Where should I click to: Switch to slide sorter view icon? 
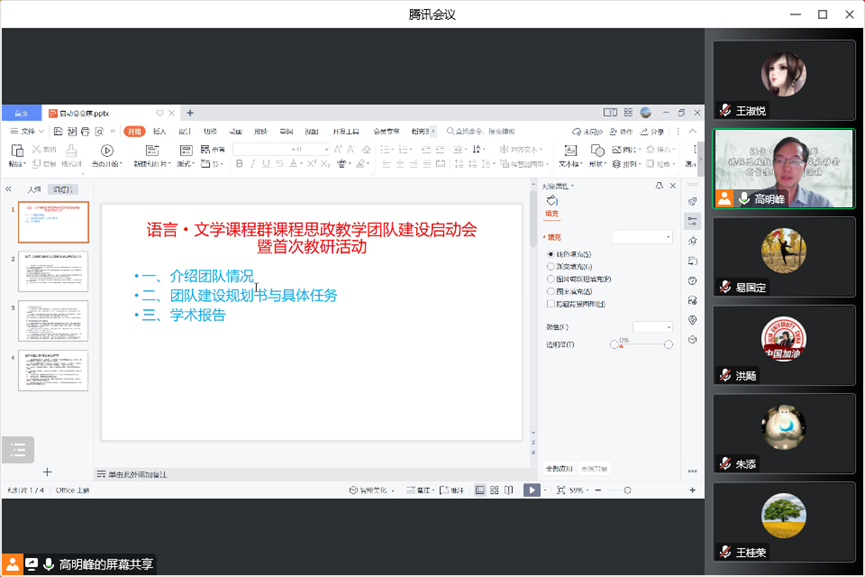point(495,490)
